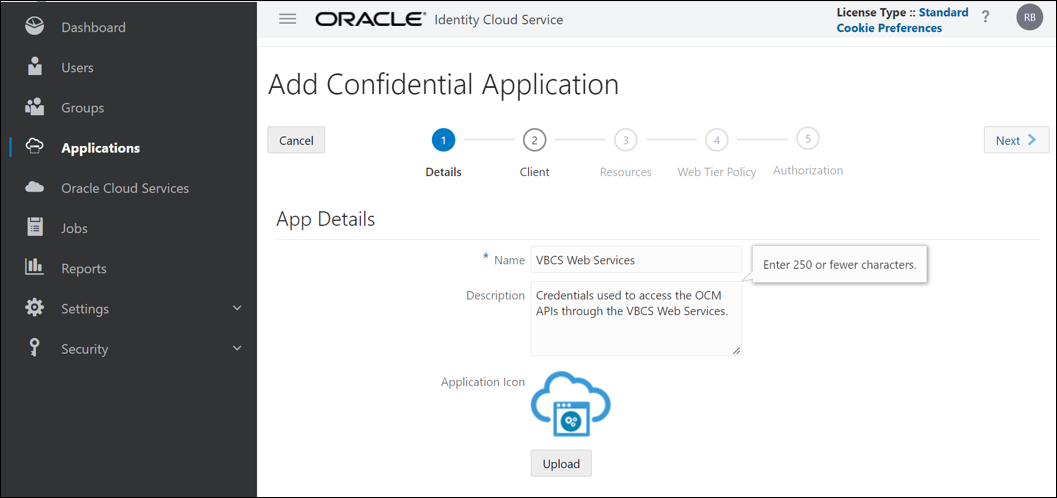The width and height of the screenshot is (1057, 498).
Task: Click the Reports bar chart icon
Action: (34, 268)
